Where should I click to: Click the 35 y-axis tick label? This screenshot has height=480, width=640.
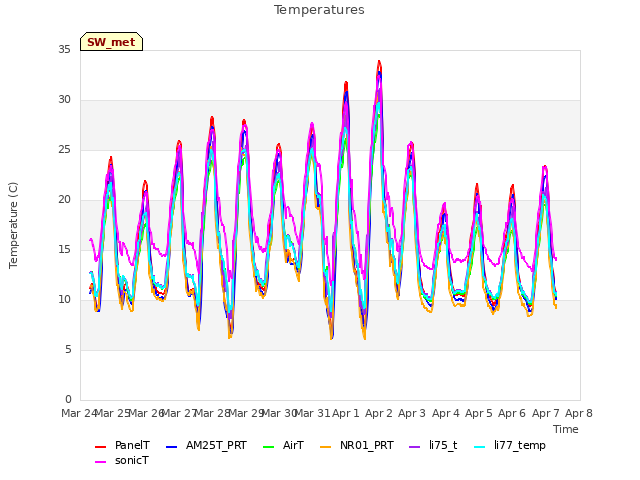[64, 50]
